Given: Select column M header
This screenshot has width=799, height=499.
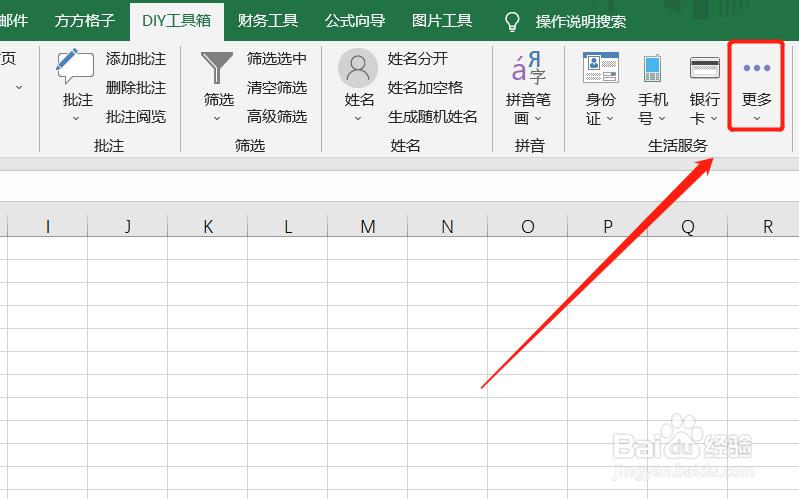Looking at the screenshot, I should (367, 226).
